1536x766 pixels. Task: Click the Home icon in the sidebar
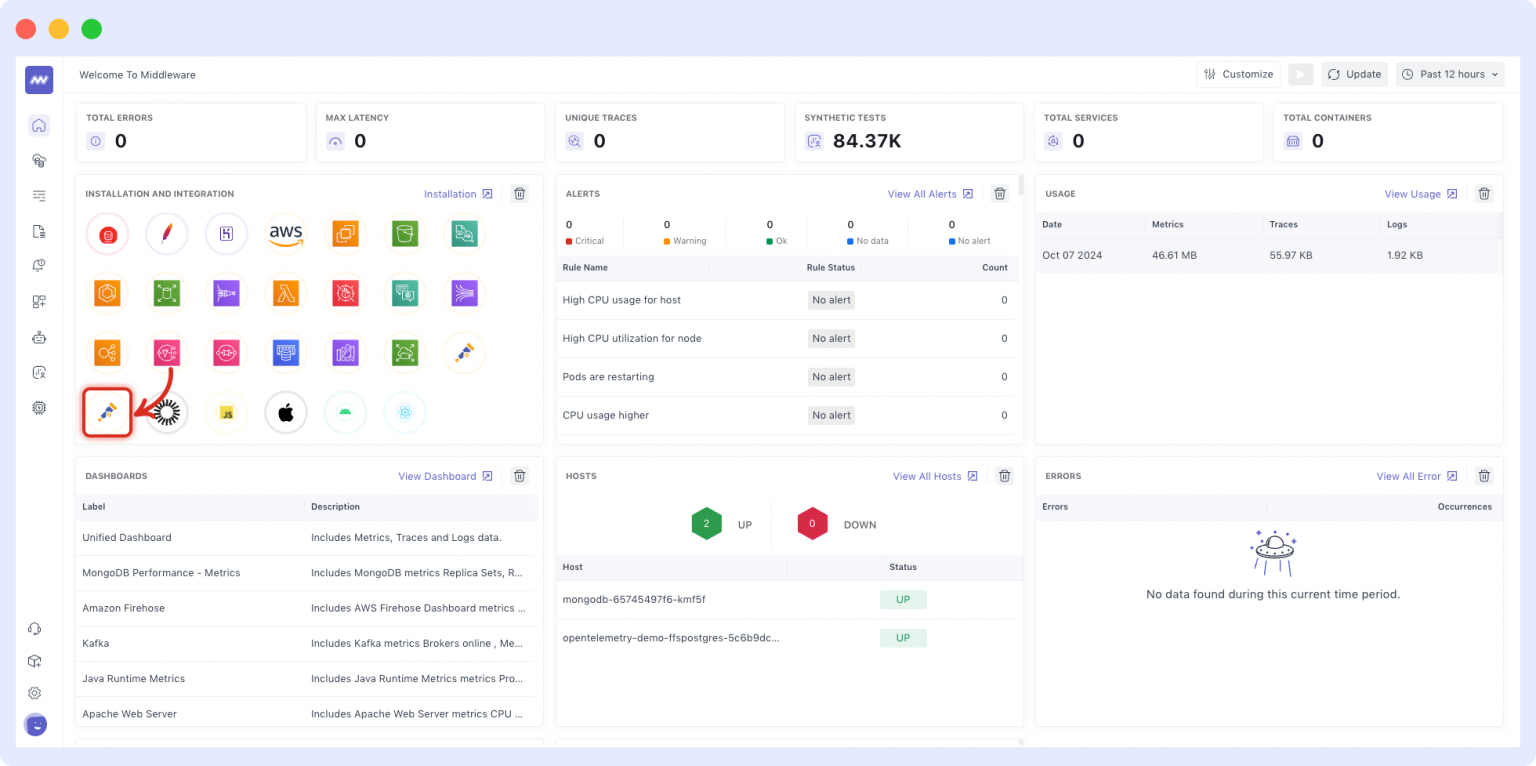(38, 125)
